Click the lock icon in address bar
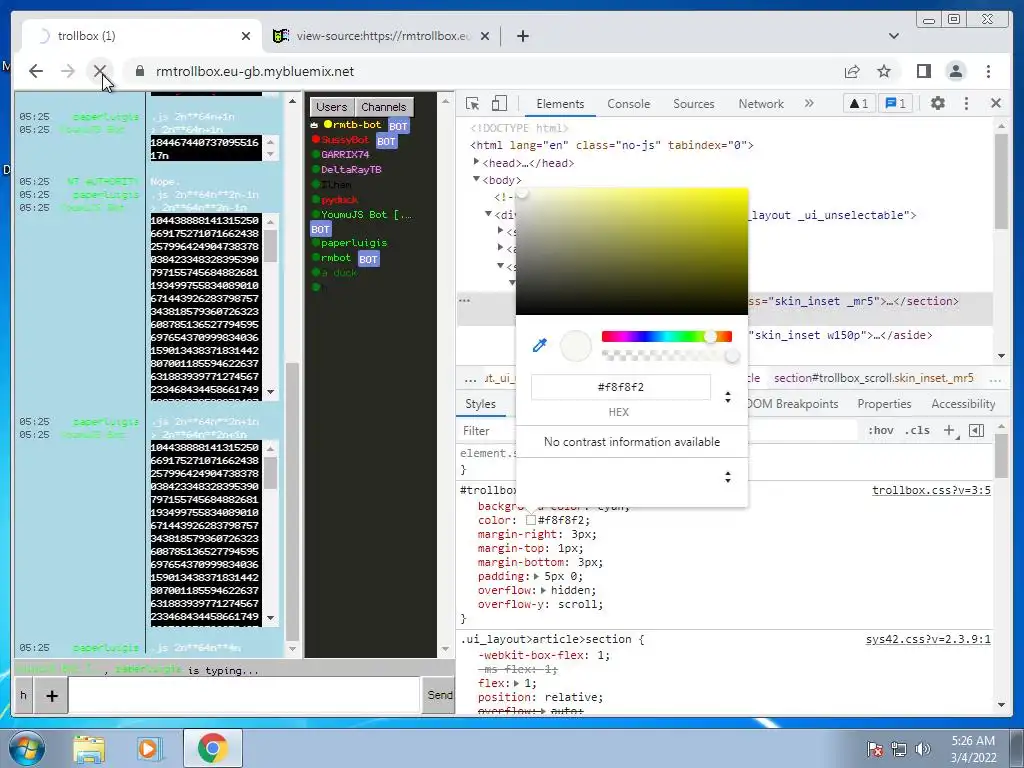The image size is (1024, 768). coord(140,71)
